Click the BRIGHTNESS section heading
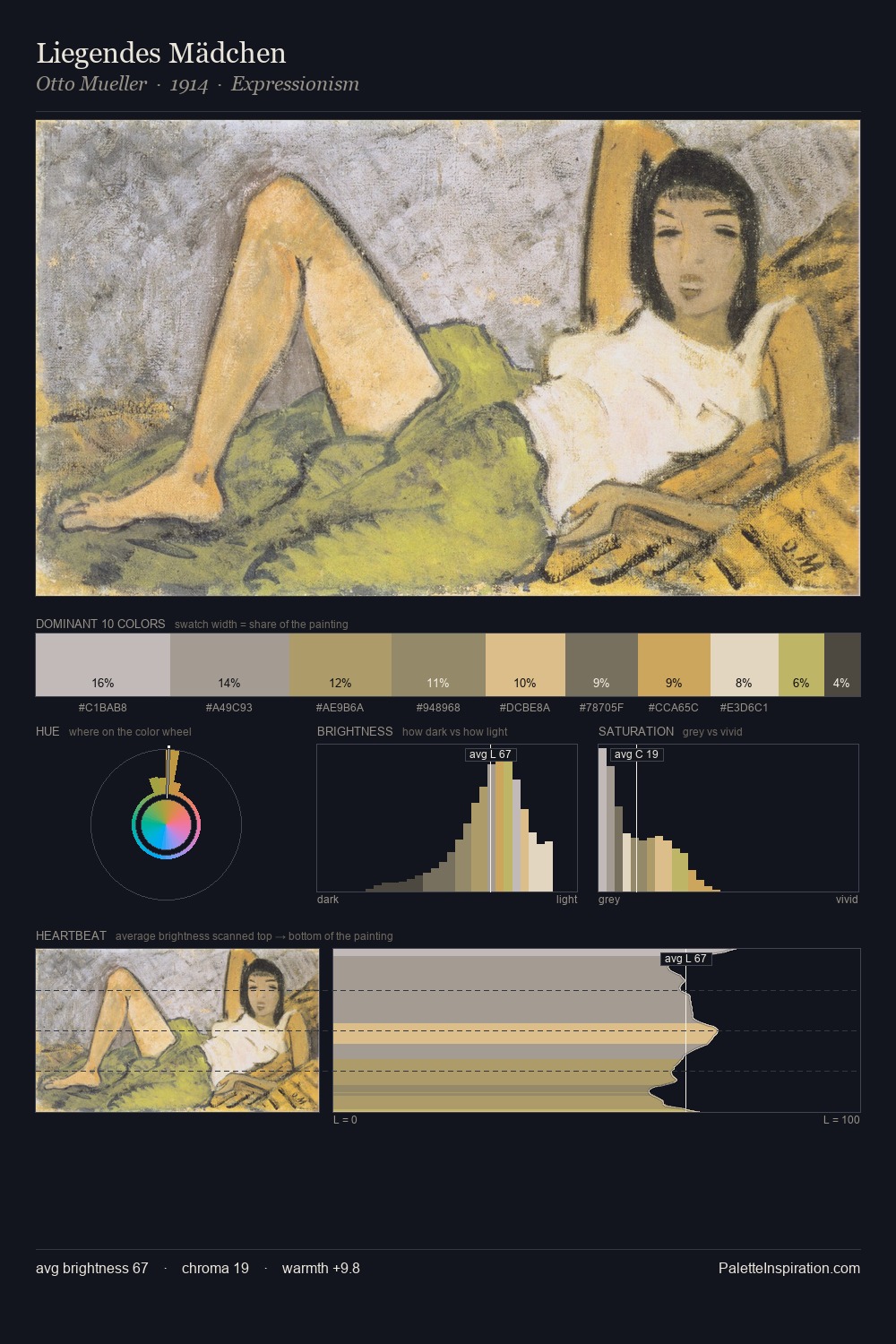This screenshot has height=1344, width=896. tap(355, 731)
